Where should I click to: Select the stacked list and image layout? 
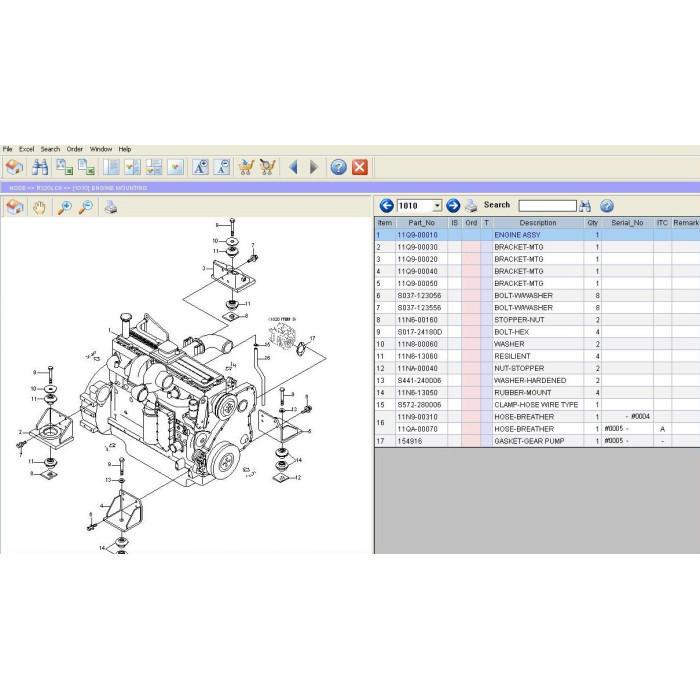click(x=154, y=167)
